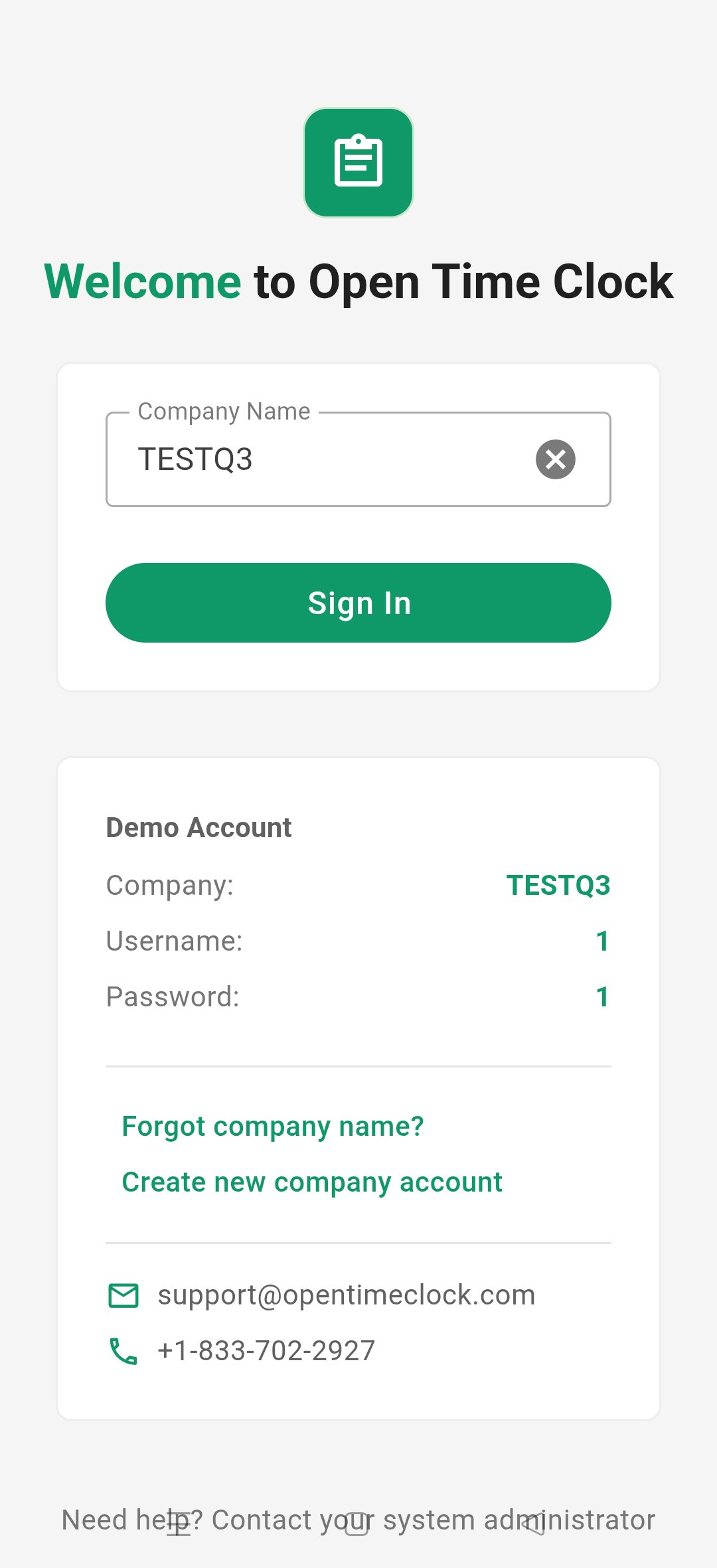
Task: Clear the Company Name field with X icon
Action: tap(555, 459)
